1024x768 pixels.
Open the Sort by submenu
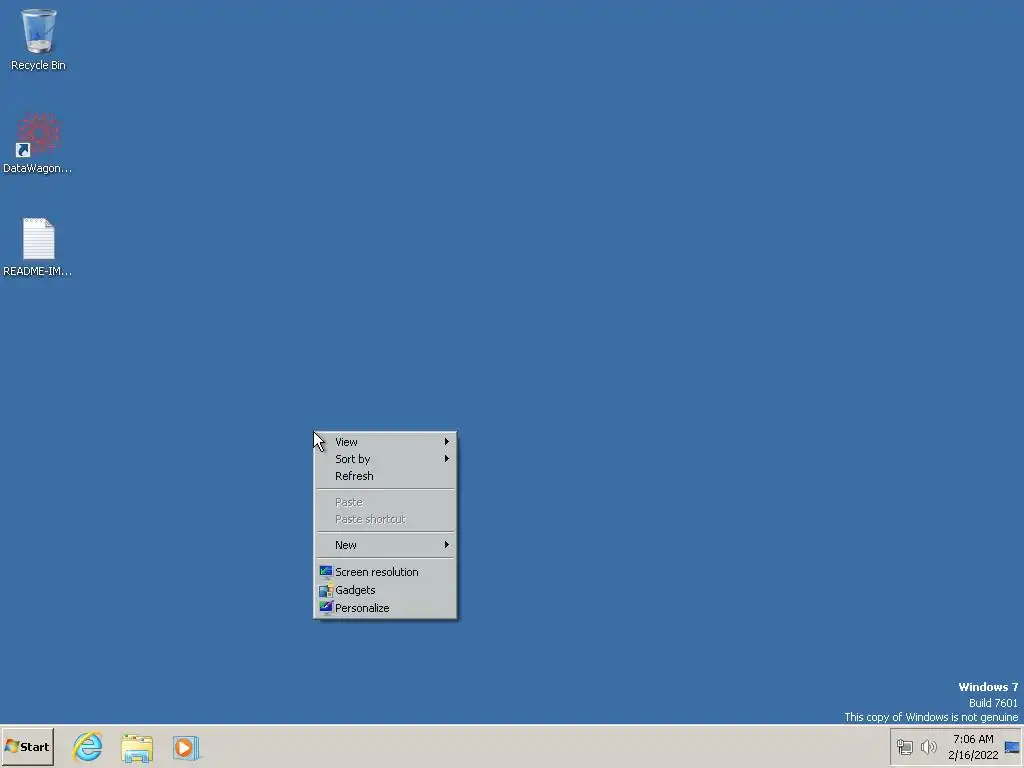pyautogui.click(x=385, y=459)
